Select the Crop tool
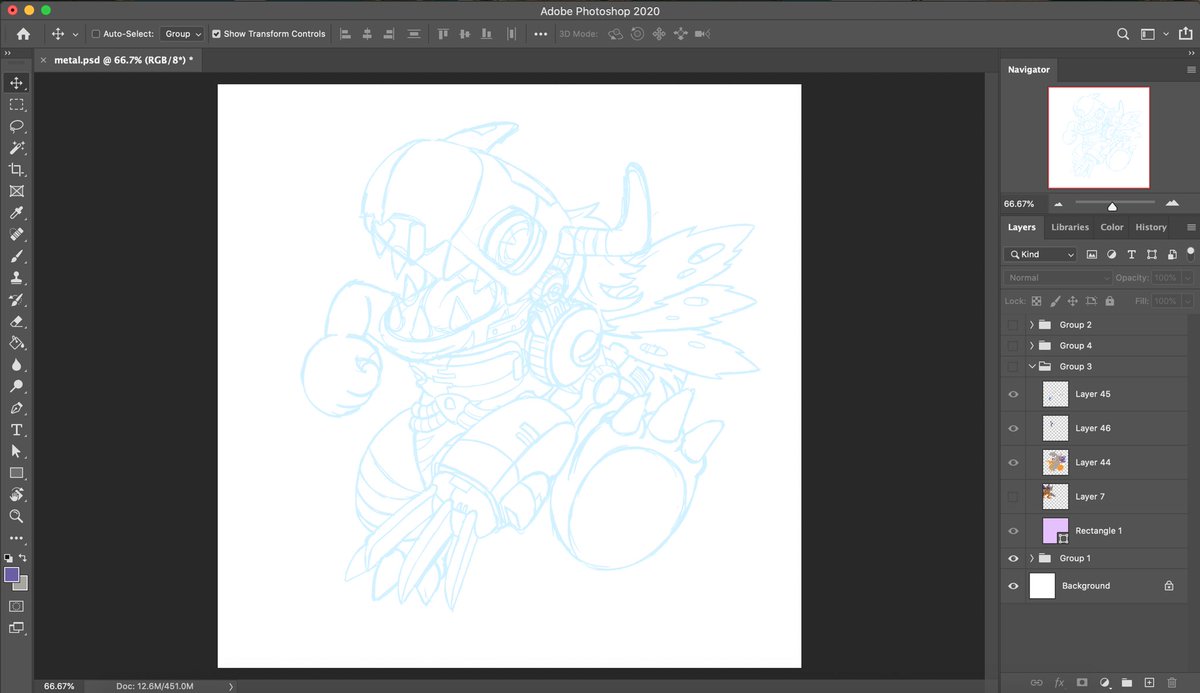 click(16, 170)
